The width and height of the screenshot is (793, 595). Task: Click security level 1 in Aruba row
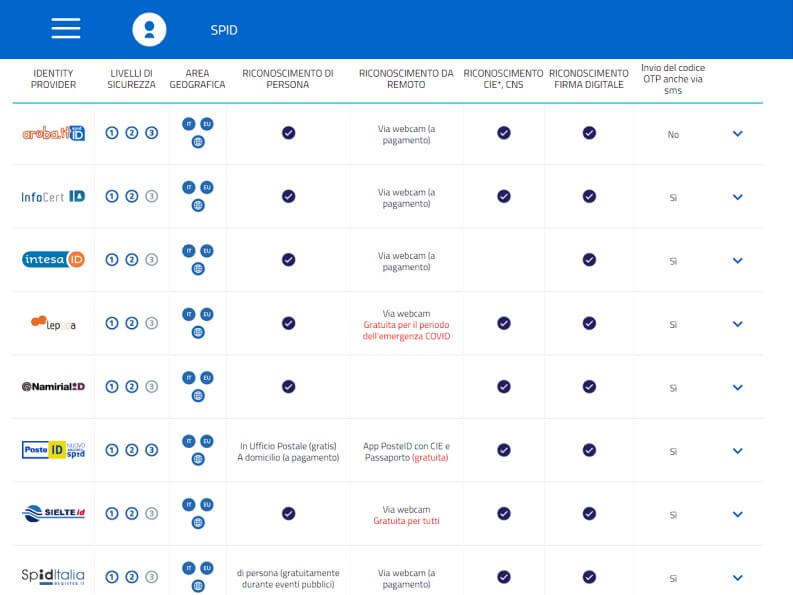[x=112, y=133]
